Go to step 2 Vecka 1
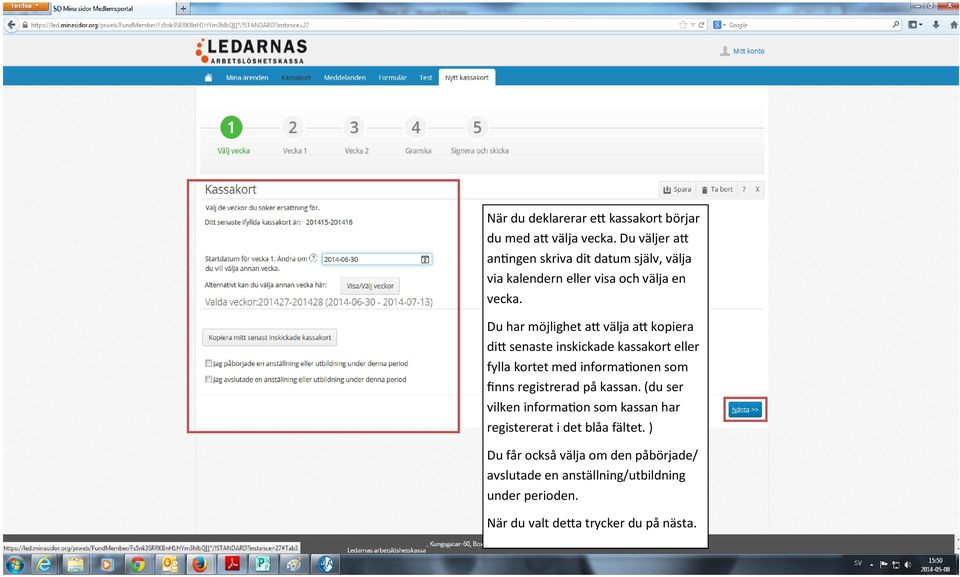Image resolution: width=960 pixels, height=577 pixels. pyautogui.click(x=293, y=127)
